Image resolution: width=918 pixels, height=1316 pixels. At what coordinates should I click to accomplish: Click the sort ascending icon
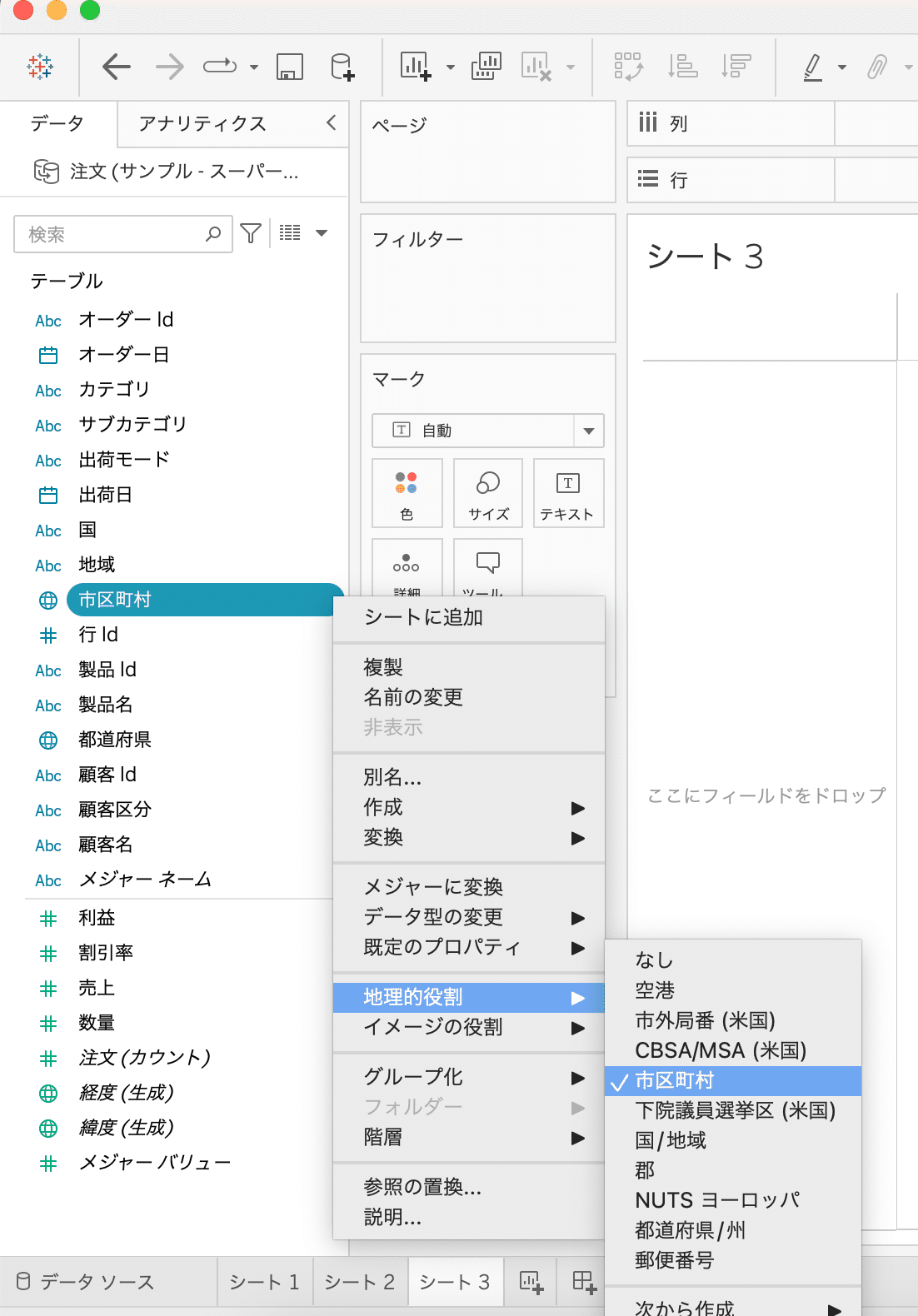[x=683, y=66]
